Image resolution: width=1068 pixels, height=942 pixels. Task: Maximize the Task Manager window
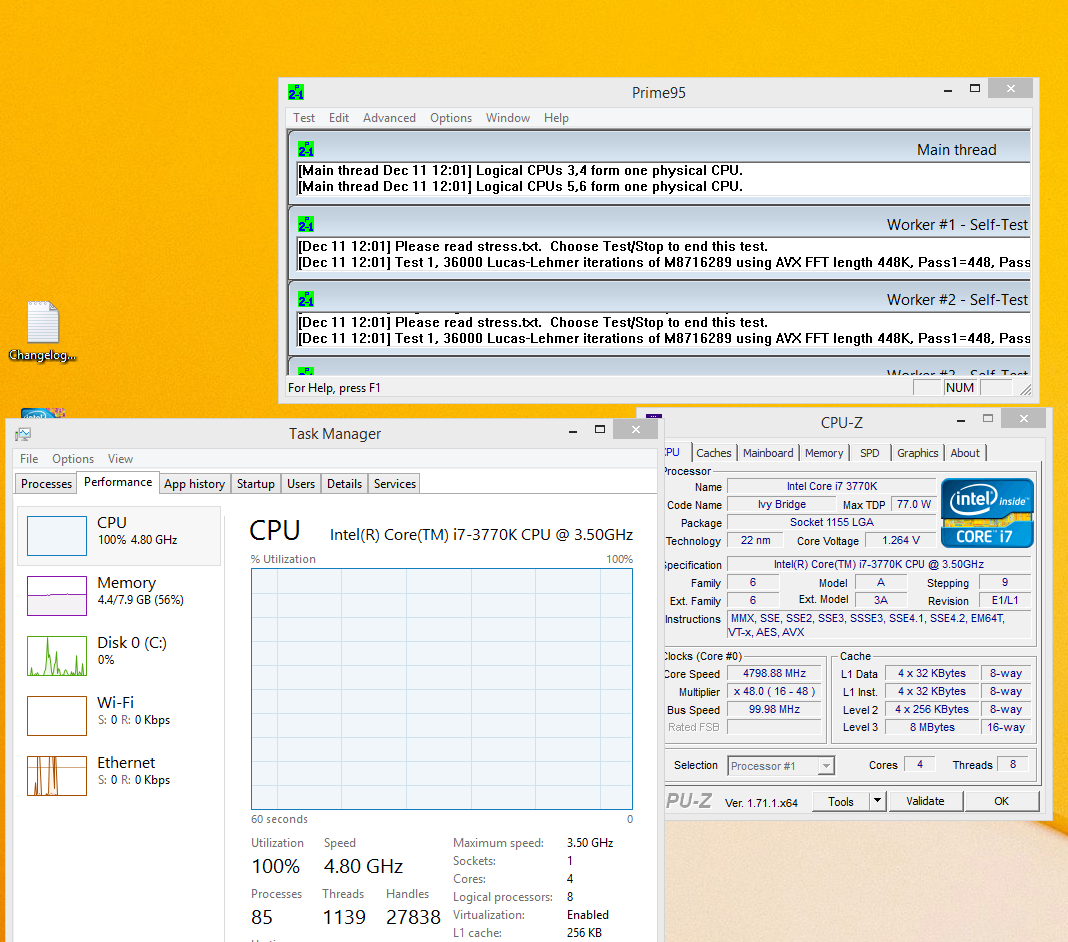click(x=599, y=429)
